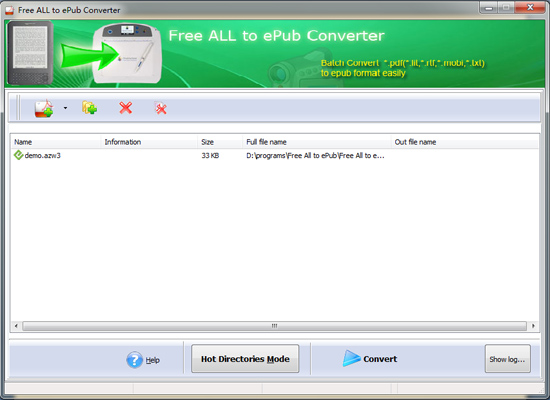
Task: Click the Information column header
Action: (149, 142)
